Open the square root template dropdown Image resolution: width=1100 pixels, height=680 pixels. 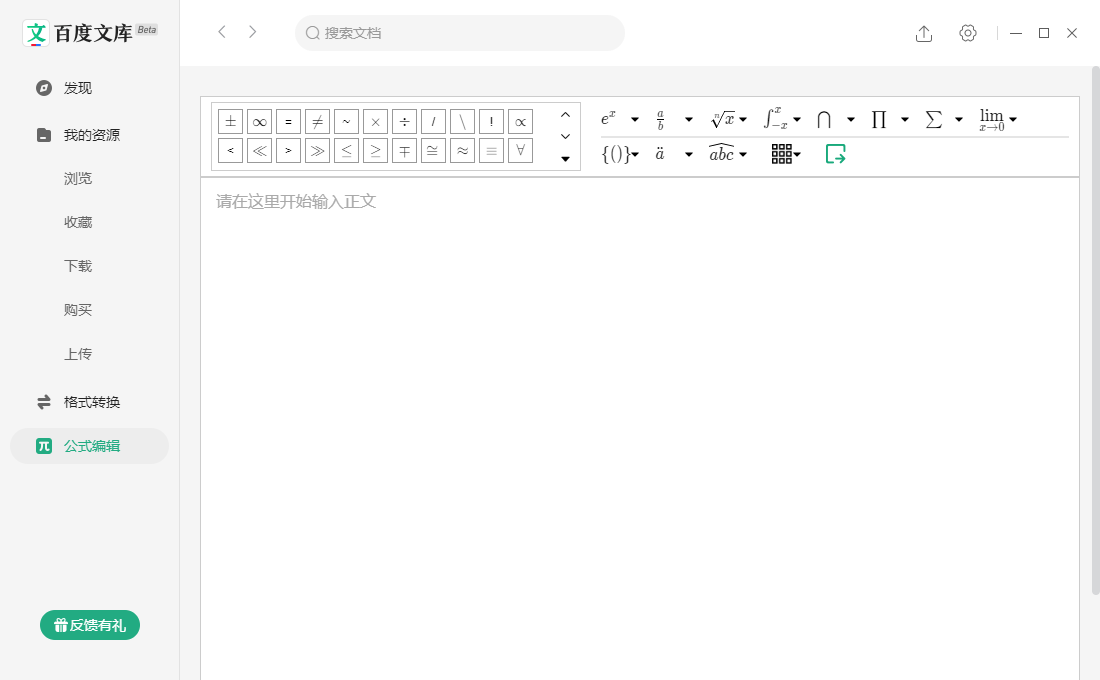pyautogui.click(x=742, y=120)
